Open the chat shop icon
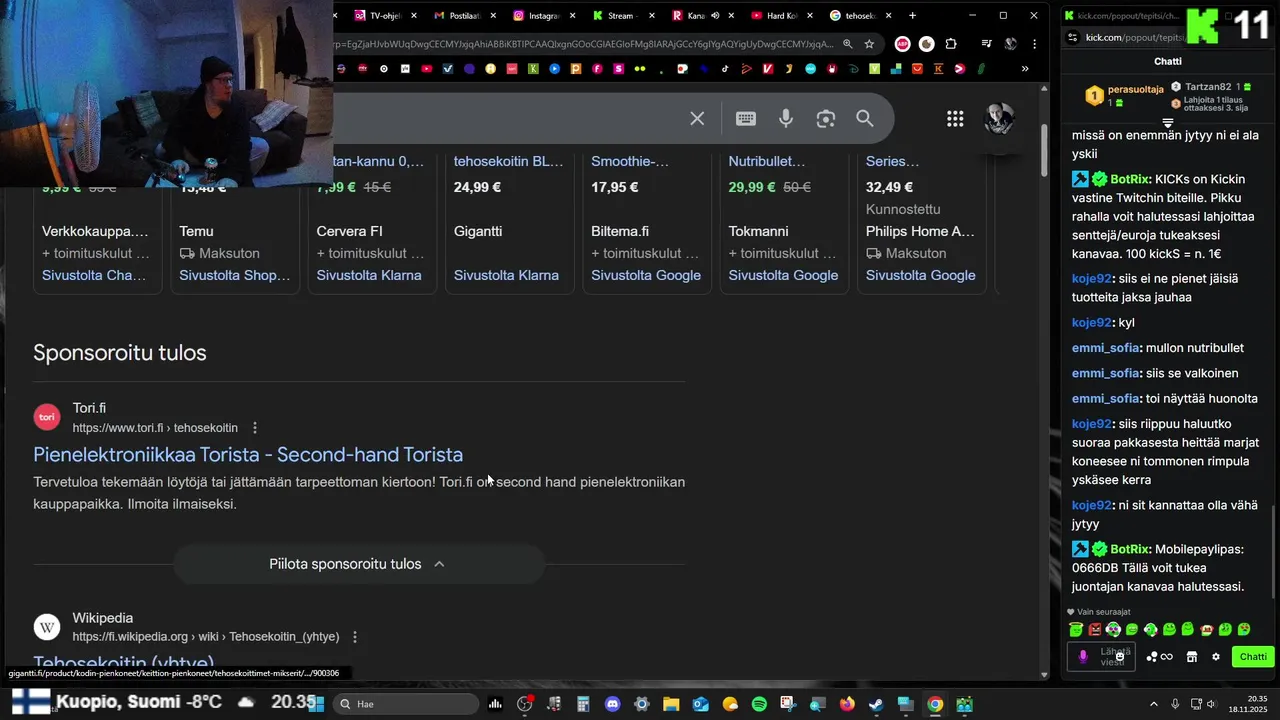The width and height of the screenshot is (1280, 720). (1192, 657)
